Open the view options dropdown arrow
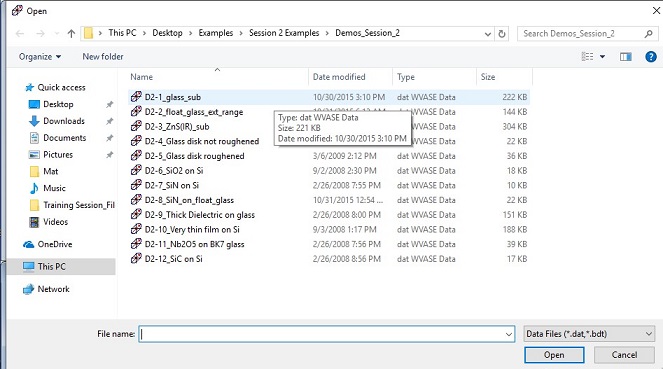This screenshot has width=663, height=369. [603, 57]
